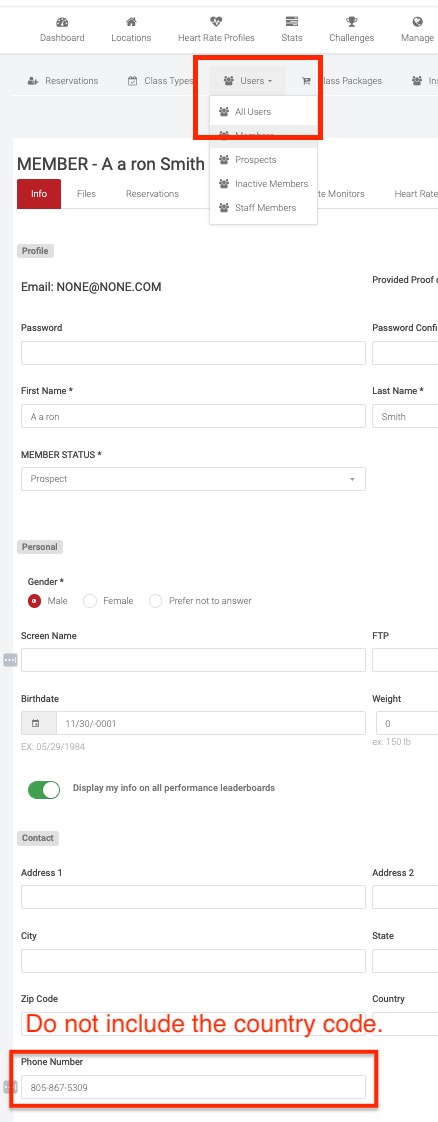Viewport: 438px width, 1122px height.
Task: Select the Male gender radio button
Action: [x=34, y=601]
